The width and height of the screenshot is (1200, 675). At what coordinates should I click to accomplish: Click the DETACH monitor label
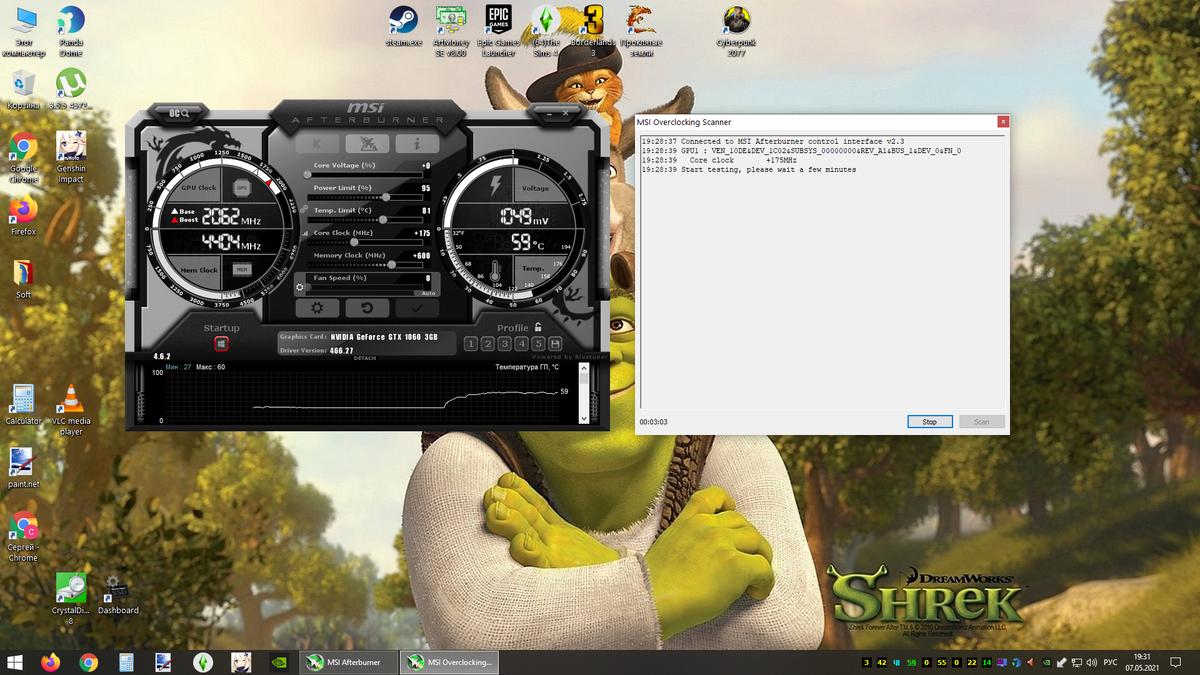[x=365, y=358]
